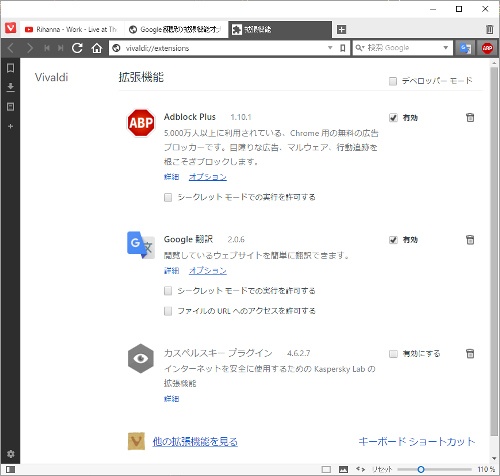Open the search field engine selector
Image resolution: width=500 pixels, height=476 pixels.
coord(360,48)
